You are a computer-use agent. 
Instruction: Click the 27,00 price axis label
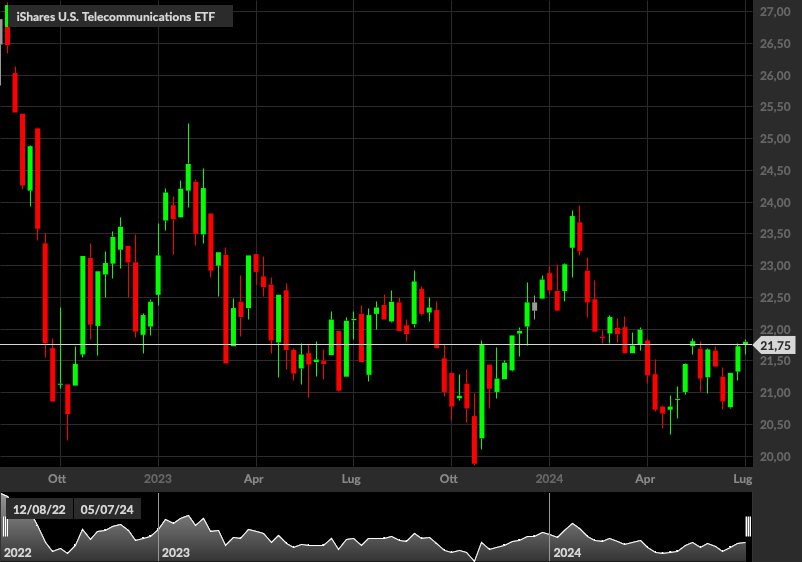[x=775, y=12]
